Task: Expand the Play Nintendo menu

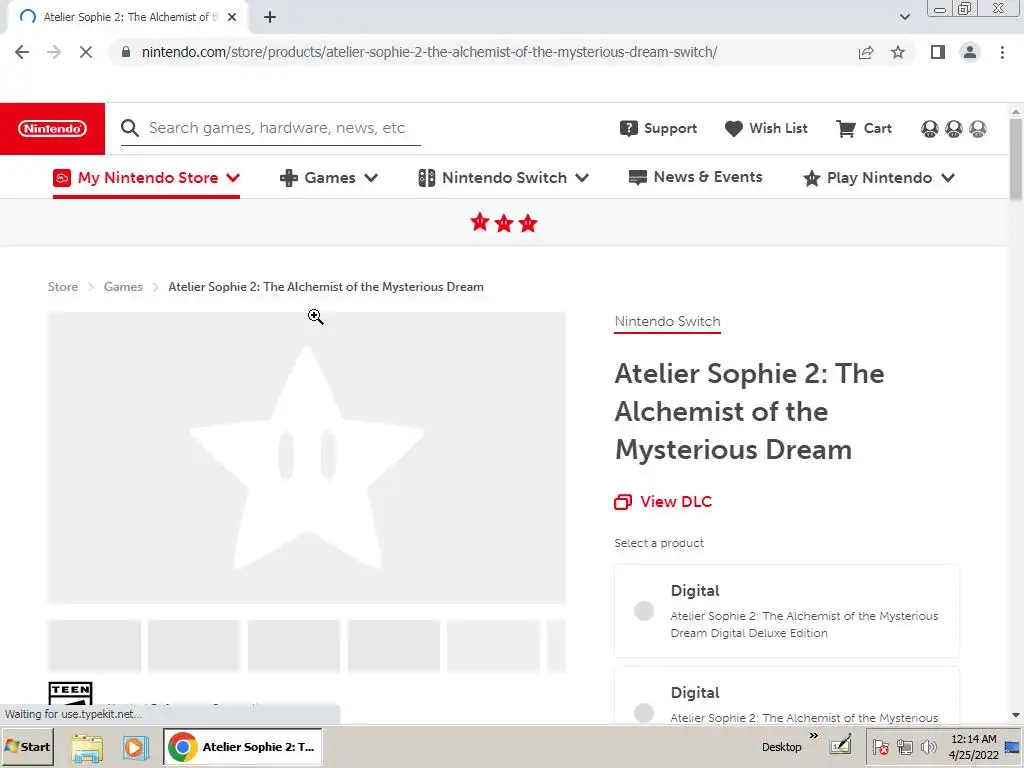Action: point(879,178)
